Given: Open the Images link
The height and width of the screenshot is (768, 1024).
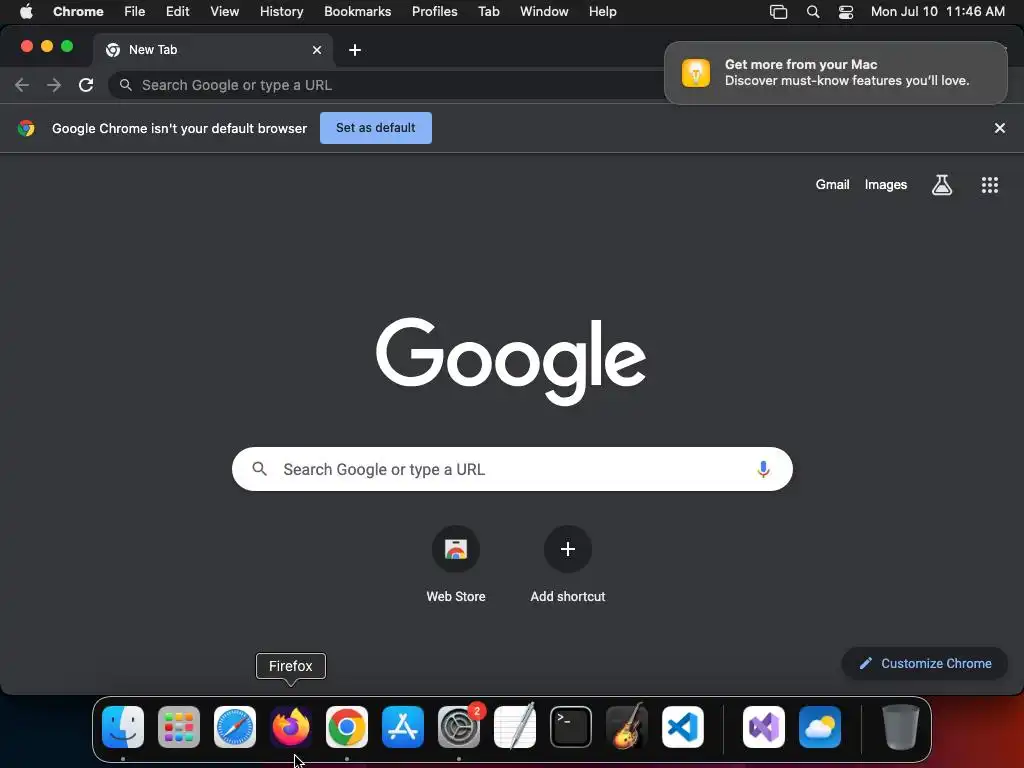Looking at the screenshot, I should (x=886, y=185).
